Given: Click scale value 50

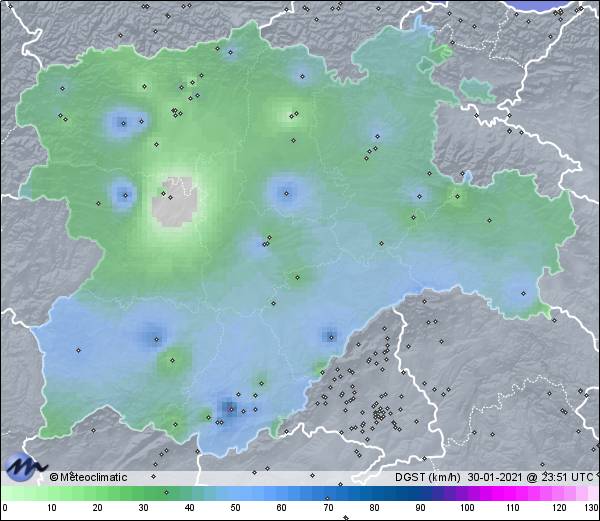Looking at the screenshot, I should click(x=236, y=508).
